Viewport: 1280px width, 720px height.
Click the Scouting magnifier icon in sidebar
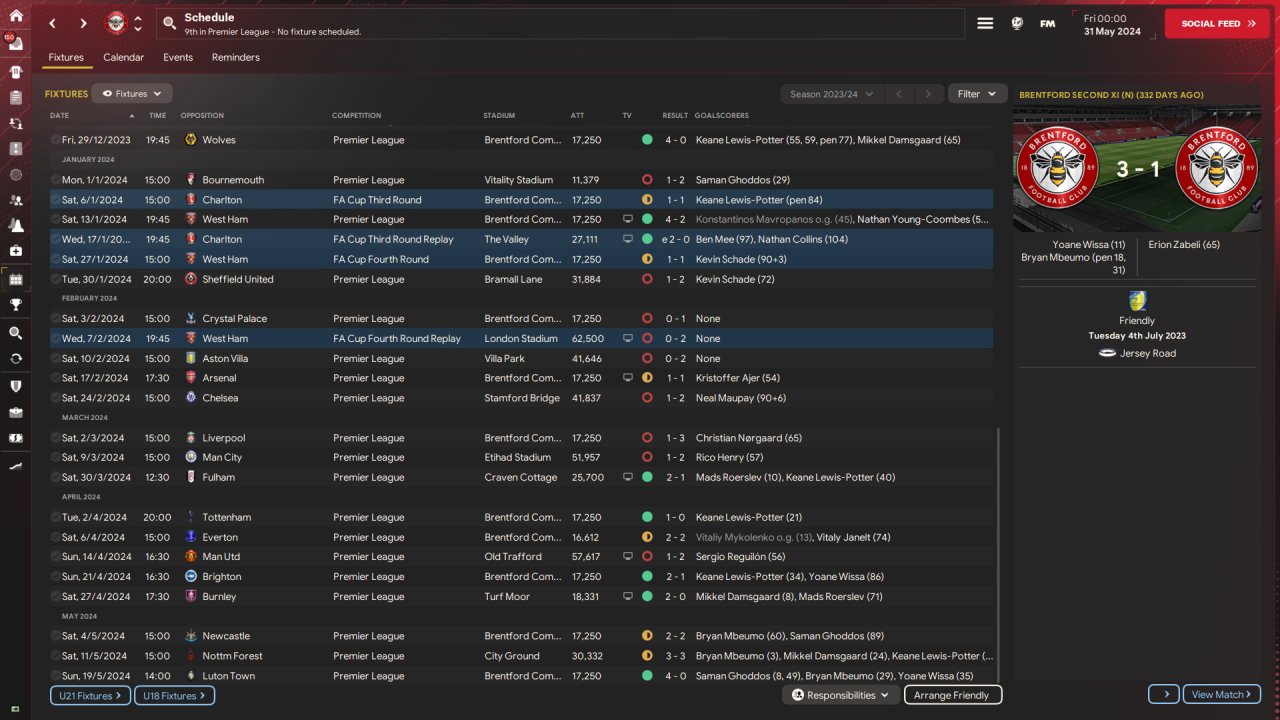(15, 333)
